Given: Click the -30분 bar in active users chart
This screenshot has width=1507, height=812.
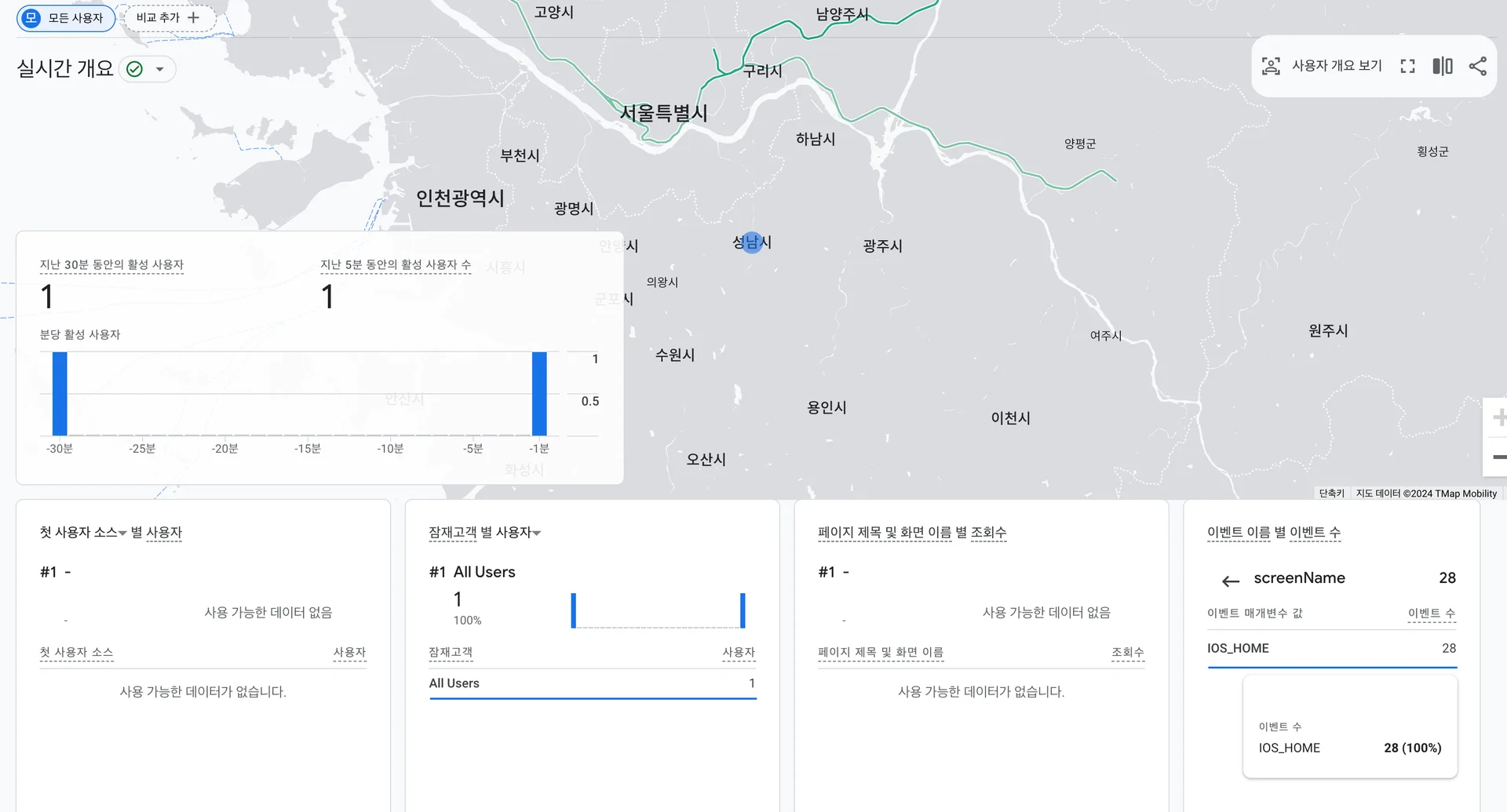Looking at the screenshot, I should 60,394.
